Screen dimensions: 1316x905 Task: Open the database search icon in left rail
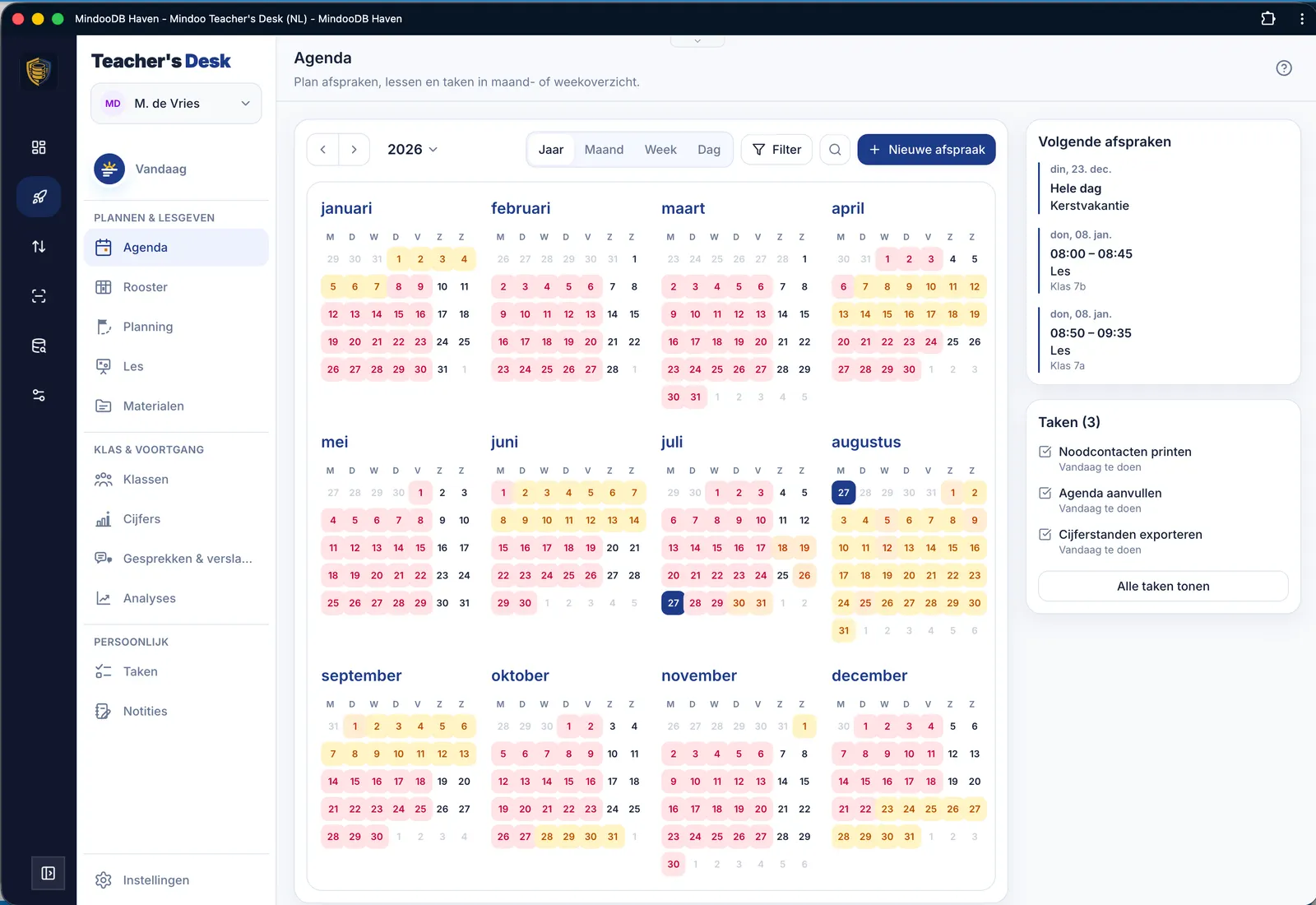click(x=39, y=346)
